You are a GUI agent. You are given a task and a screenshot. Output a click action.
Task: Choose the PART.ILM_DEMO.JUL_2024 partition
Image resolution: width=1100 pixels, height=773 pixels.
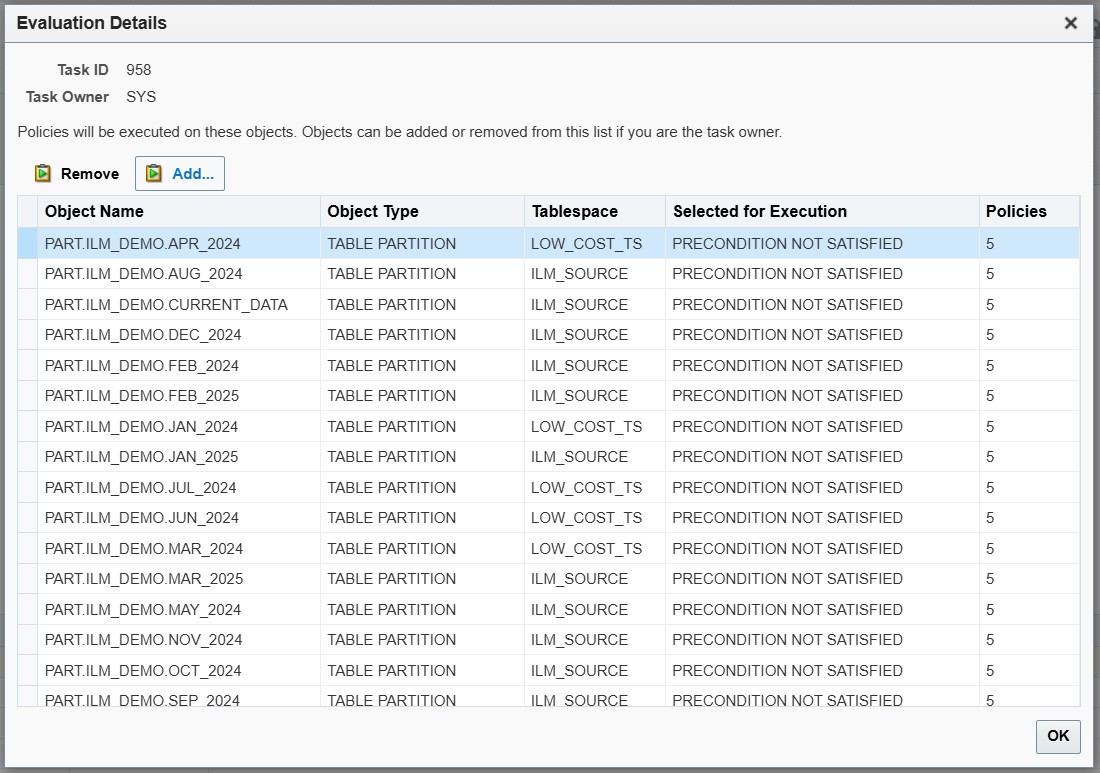(x=141, y=488)
